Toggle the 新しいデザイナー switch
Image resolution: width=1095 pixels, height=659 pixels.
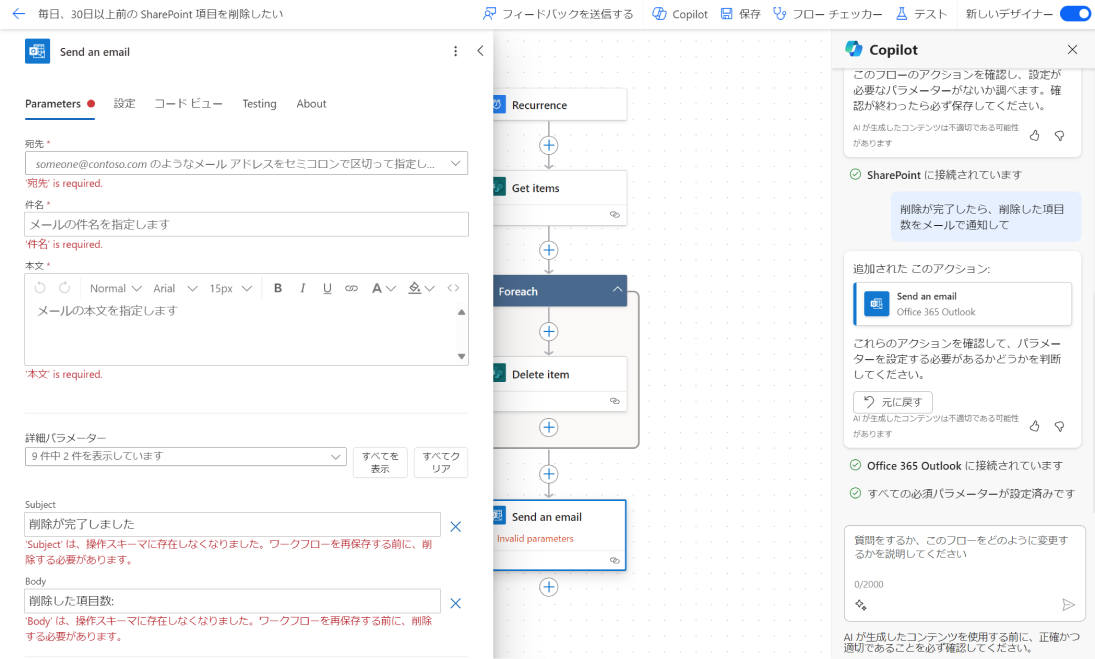[1075, 13]
